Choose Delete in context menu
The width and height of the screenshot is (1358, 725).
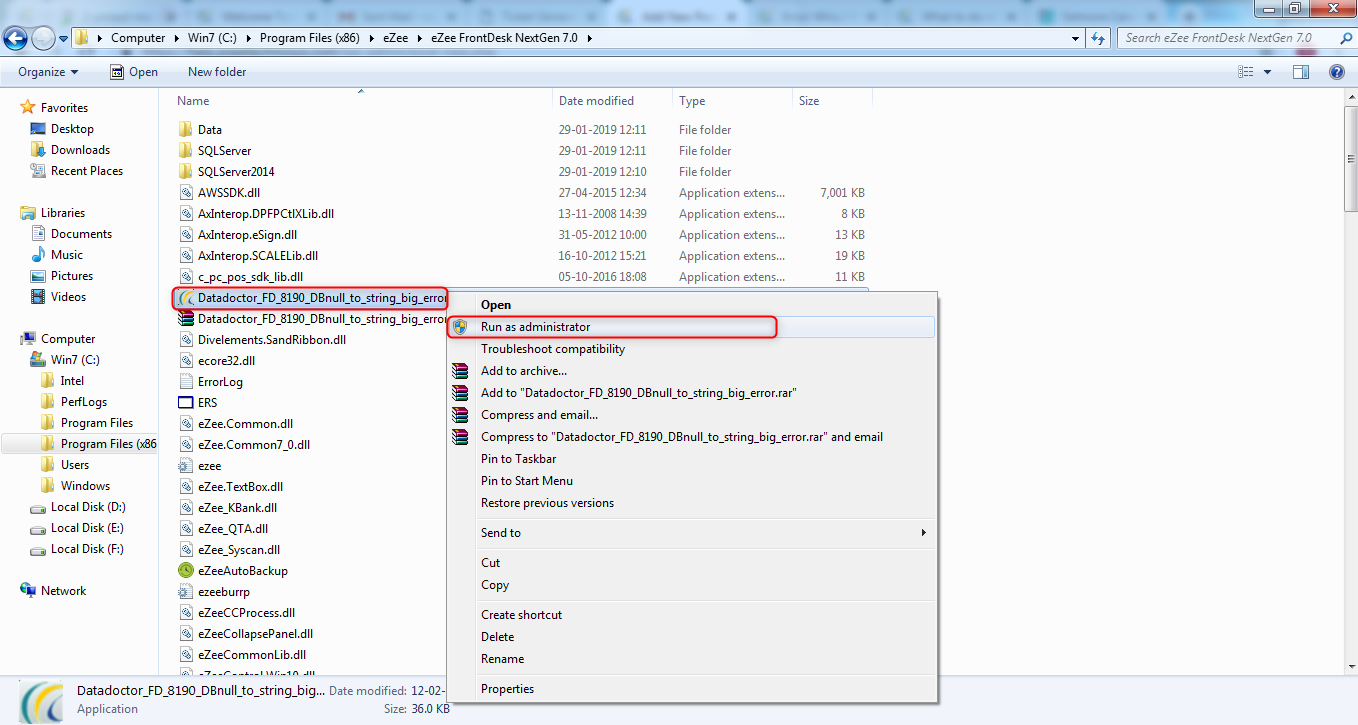497,637
